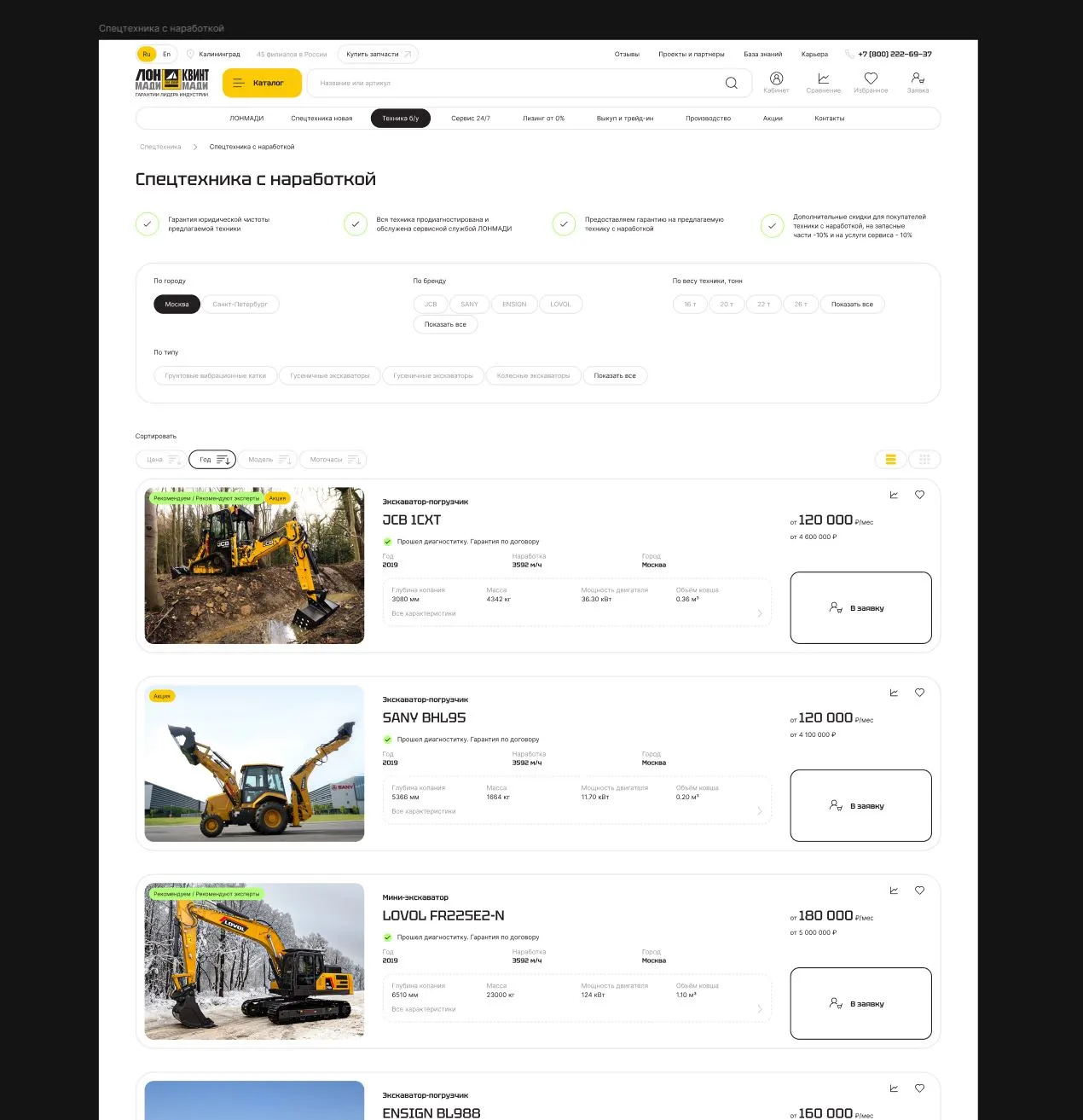Add LOVOL FR225E2-N to favorites heart
The width and height of the screenshot is (1083, 1120).
coord(919,891)
